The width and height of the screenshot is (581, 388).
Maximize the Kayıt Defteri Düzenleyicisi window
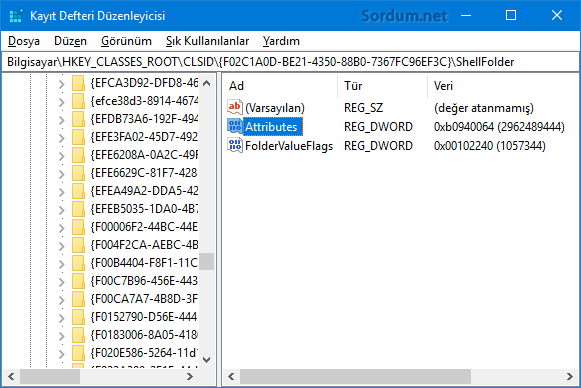pyautogui.click(x=511, y=15)
